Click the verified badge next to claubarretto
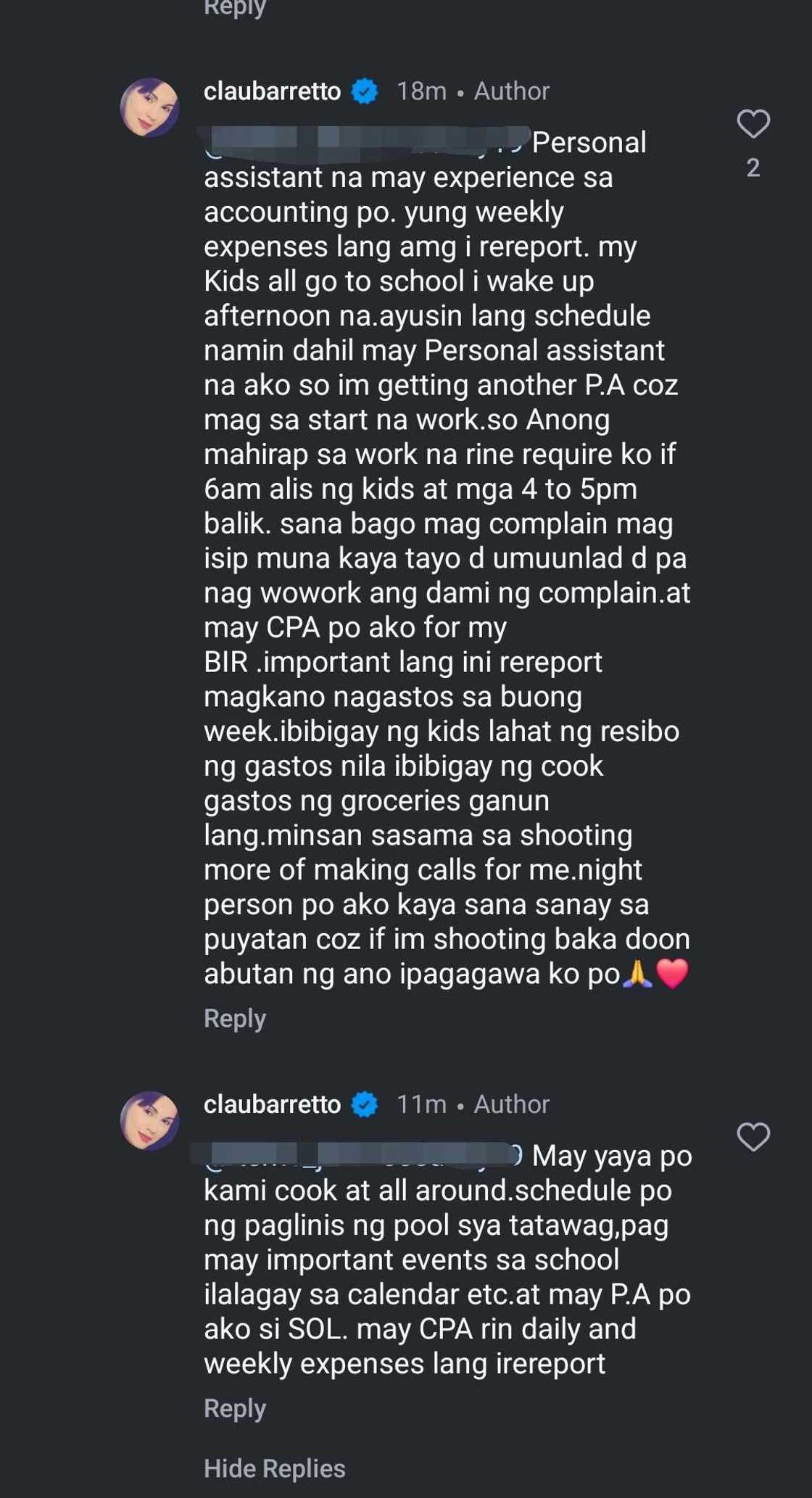This screenshot has height=1498, width=812. (363, 92)
